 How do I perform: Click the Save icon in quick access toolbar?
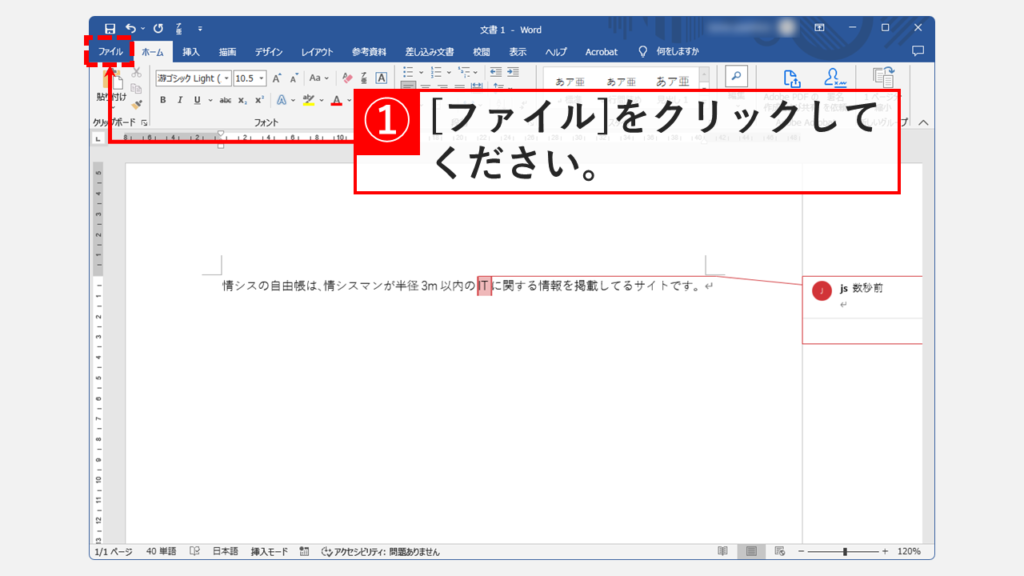point(110,29)
